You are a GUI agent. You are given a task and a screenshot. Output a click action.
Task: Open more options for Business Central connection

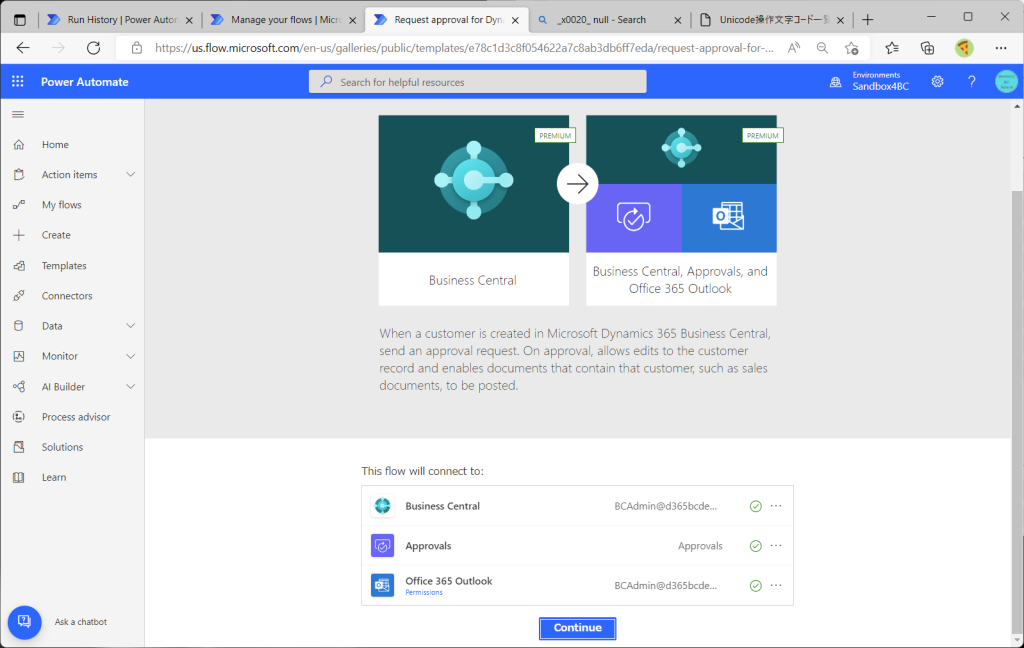[776, 506]
